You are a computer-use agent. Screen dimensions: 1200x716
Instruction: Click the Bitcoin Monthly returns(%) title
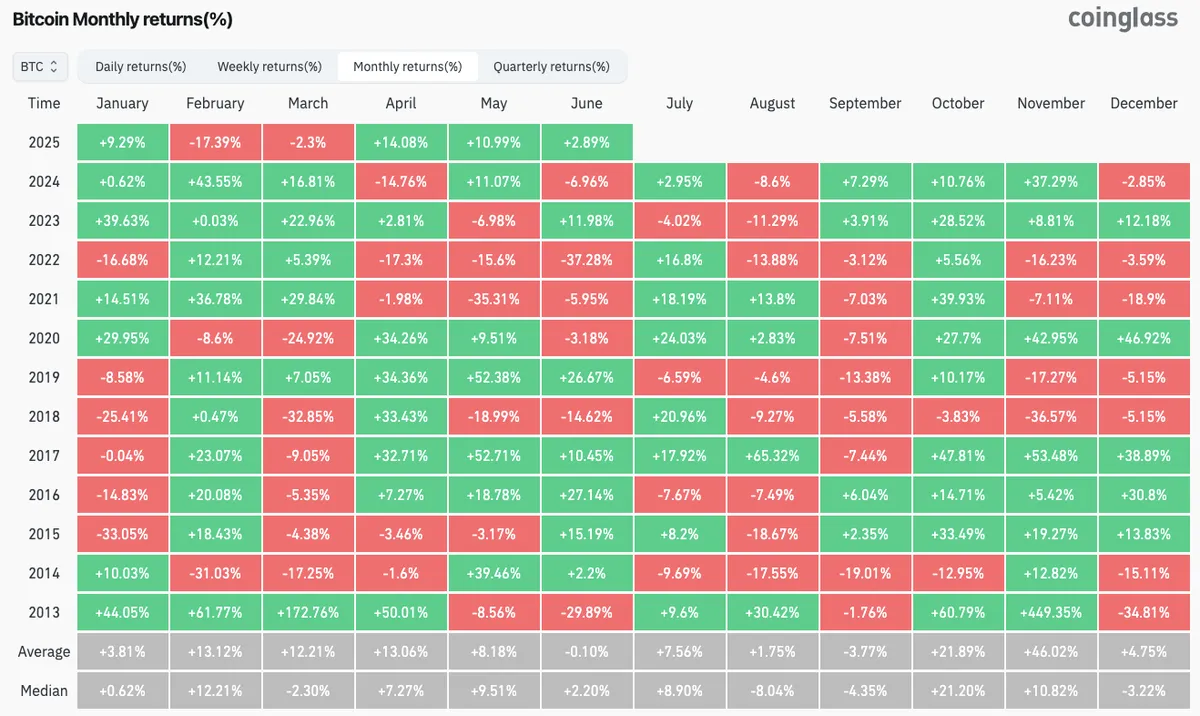point(122,19)
